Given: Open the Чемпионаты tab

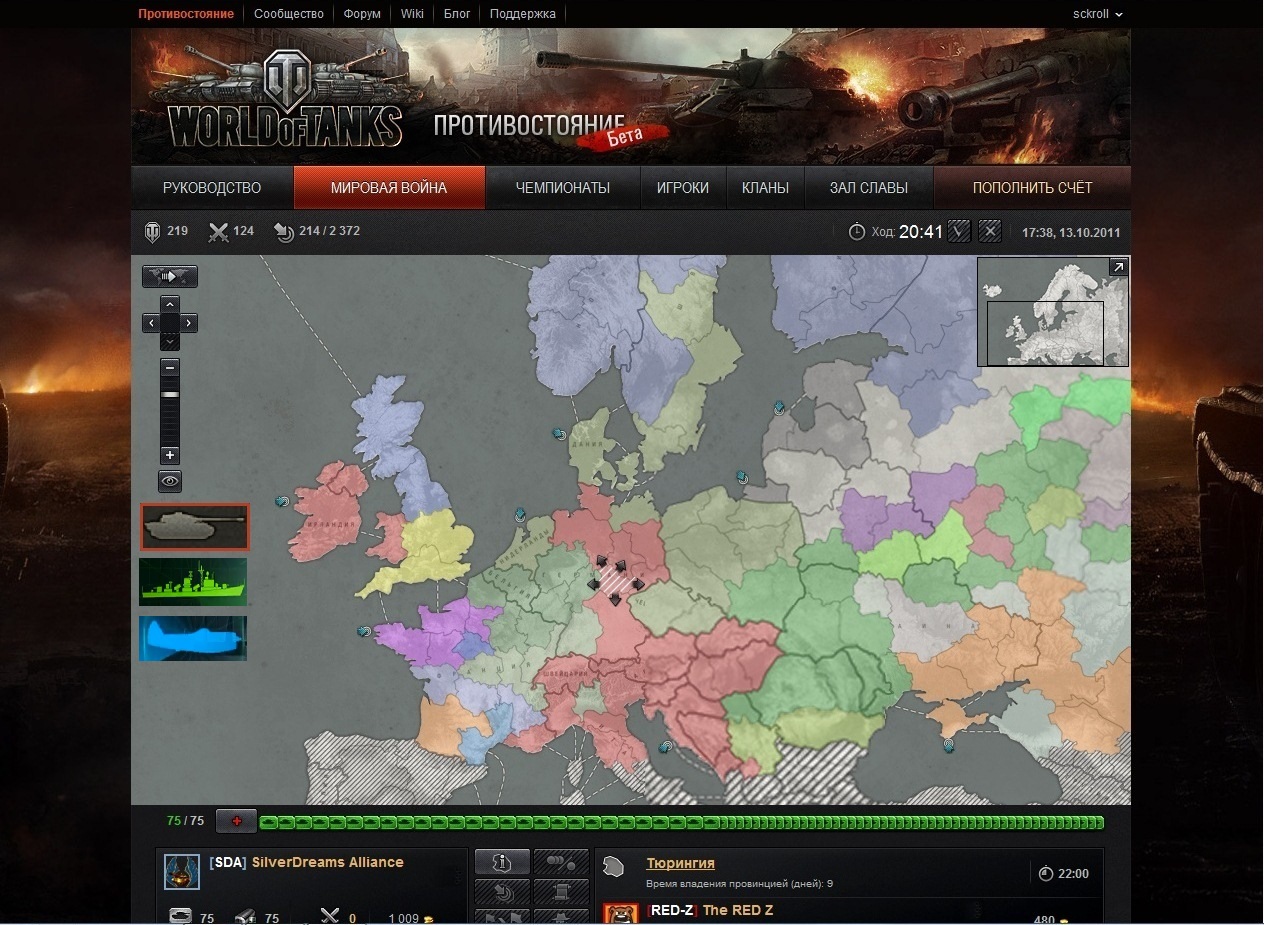Looking at the screenshot, I should [562, 188].
